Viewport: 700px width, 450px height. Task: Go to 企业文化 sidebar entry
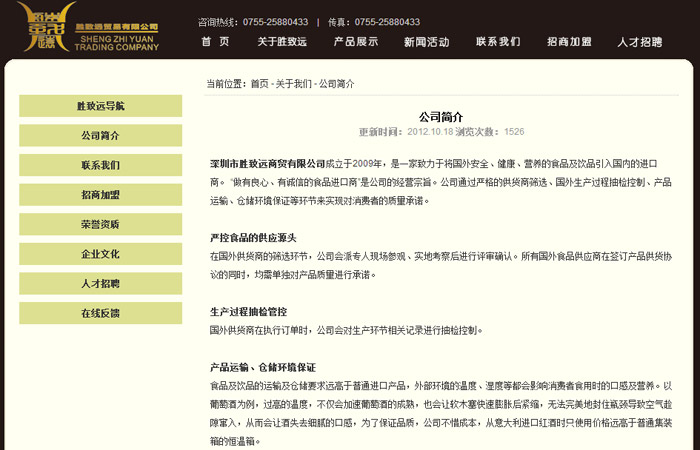100,254
